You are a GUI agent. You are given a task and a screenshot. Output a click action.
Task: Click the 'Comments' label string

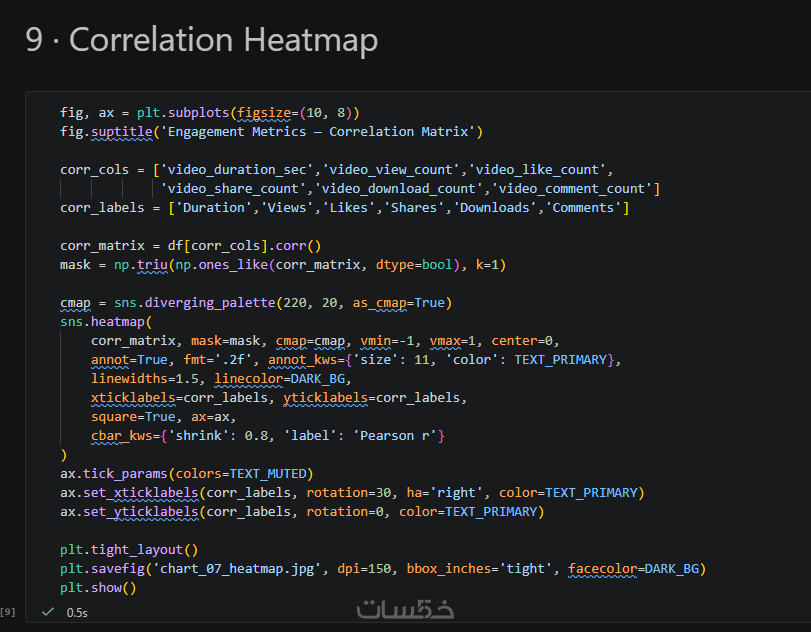tap(583, 208)
